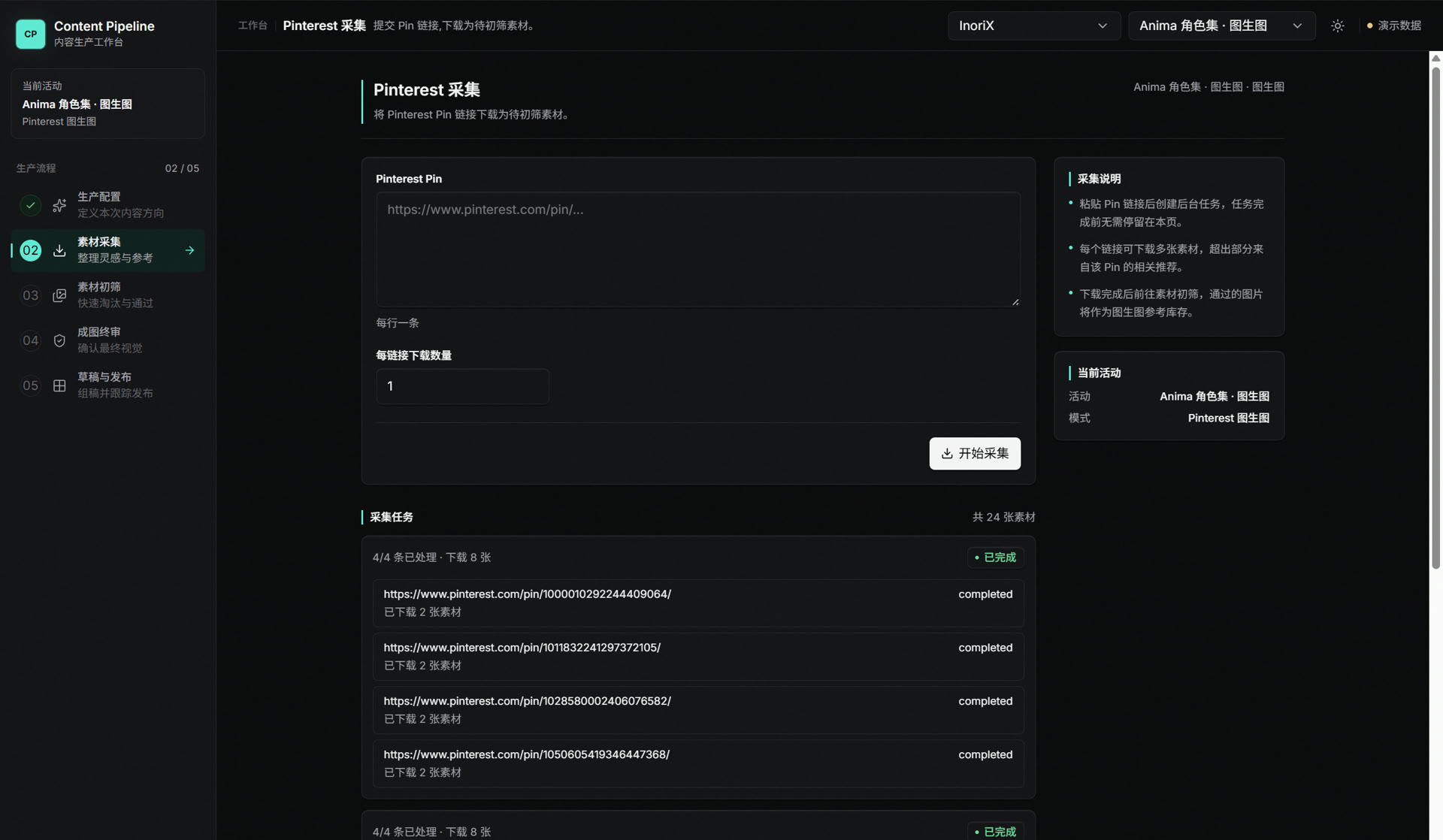Screen dimensions: 1443x840
Task: Click the 05 step number badge
Action: pos(31,385)
